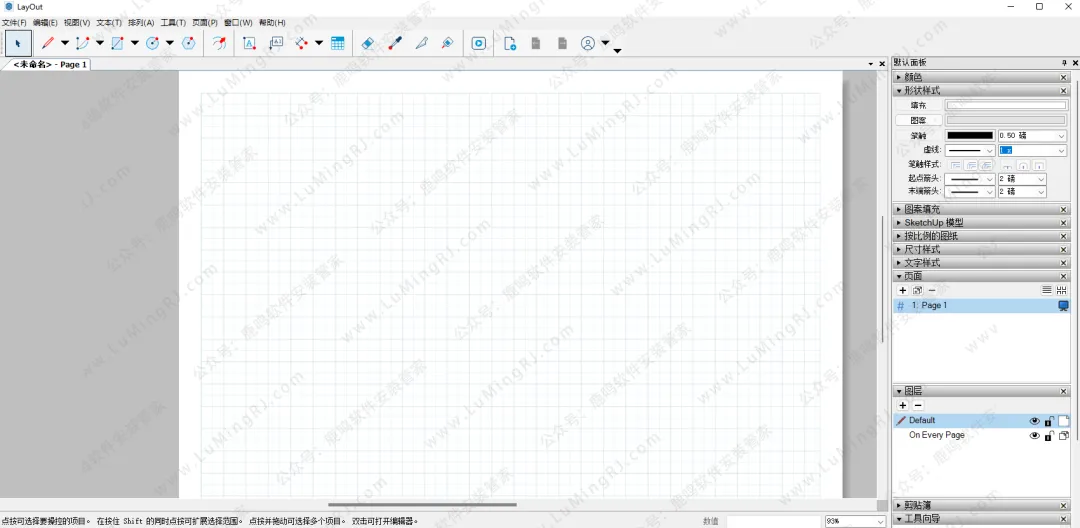Choose the Text tool in toolbar

click(249, 43)
